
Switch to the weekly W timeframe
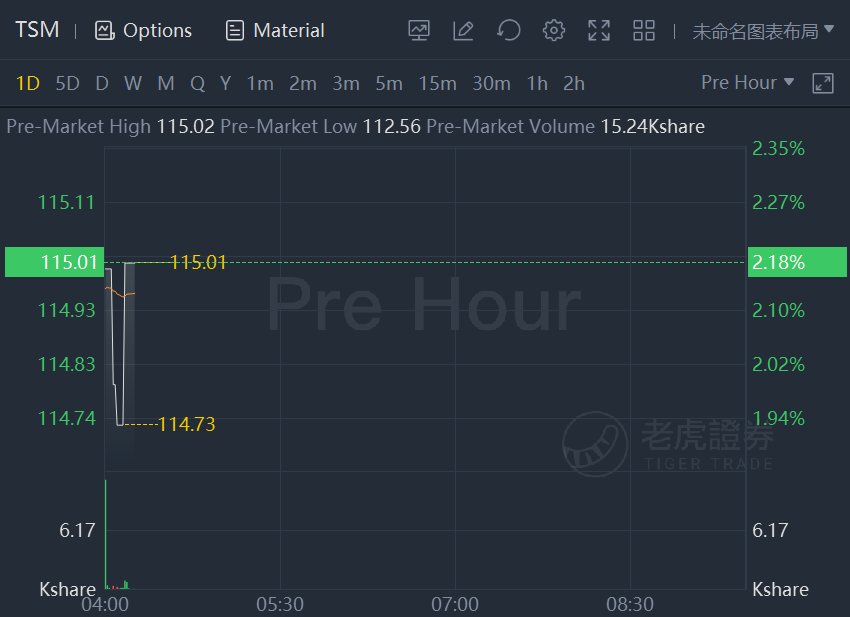(x=133, y=83)
